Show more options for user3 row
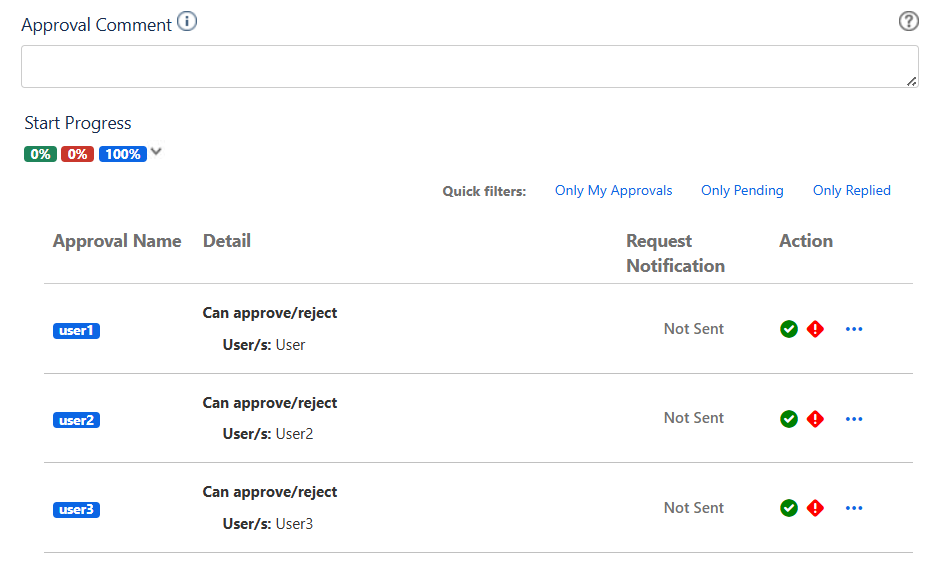This screenshot has width=949, height=588. click(x=854, y=508)
